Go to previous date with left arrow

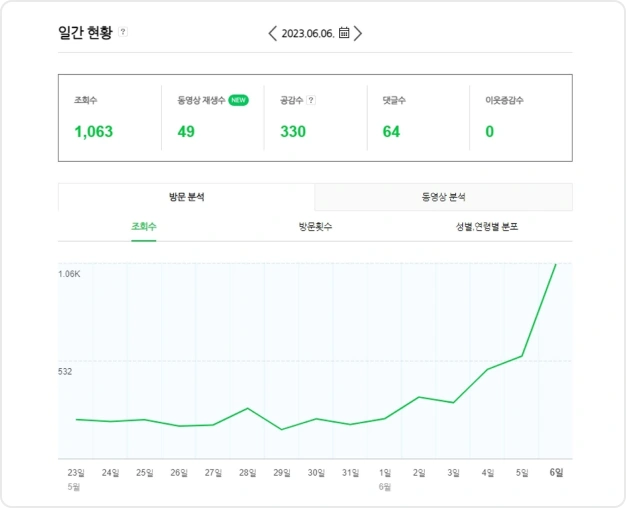point(273,33)
